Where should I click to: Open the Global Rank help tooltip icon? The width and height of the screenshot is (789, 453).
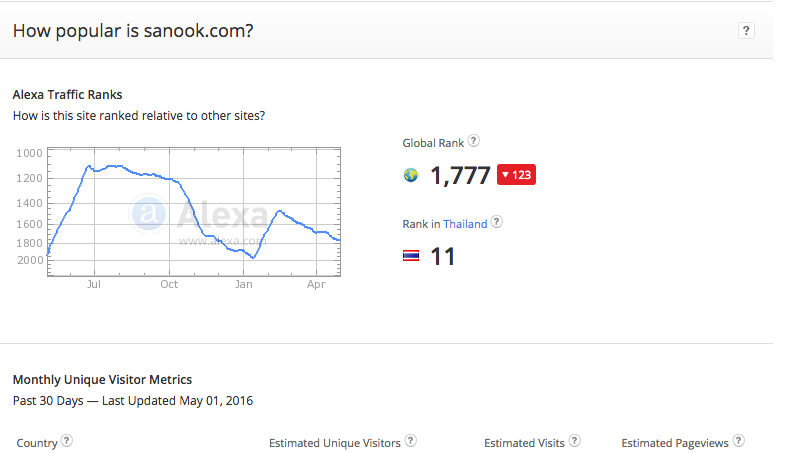tap(474, 142)
